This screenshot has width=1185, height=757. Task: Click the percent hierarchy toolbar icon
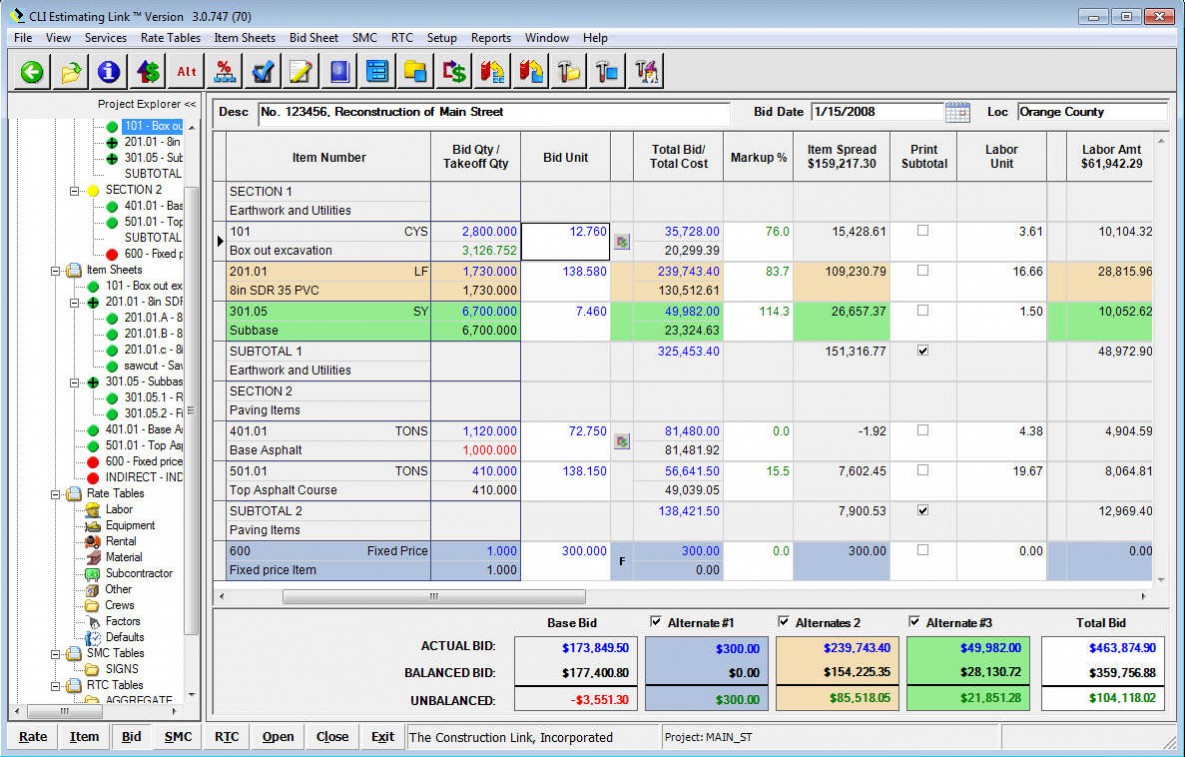[224, 72]
